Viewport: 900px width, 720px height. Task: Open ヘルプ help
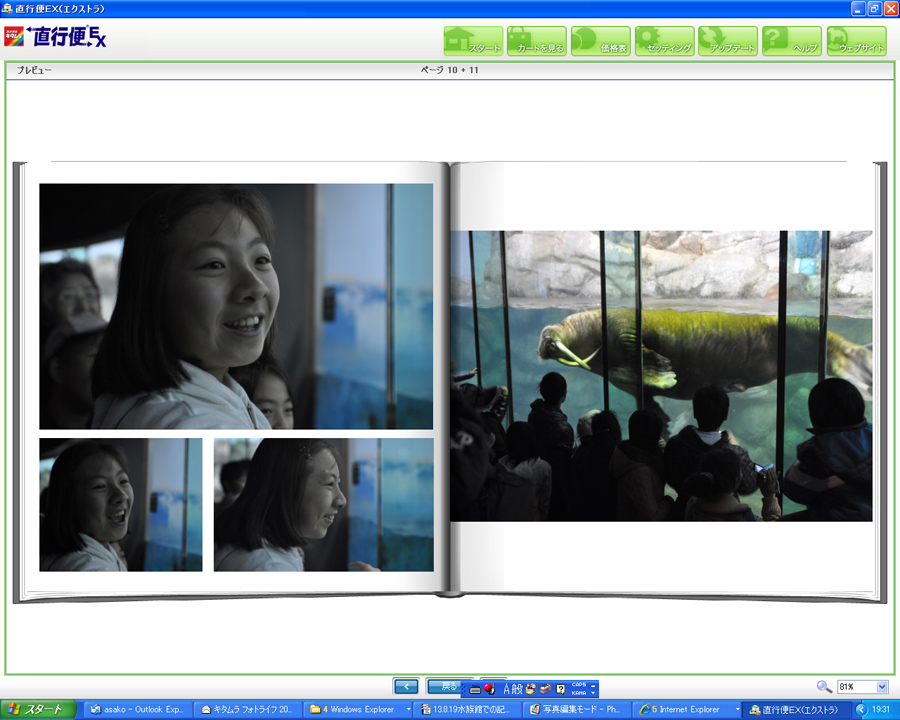792,41
